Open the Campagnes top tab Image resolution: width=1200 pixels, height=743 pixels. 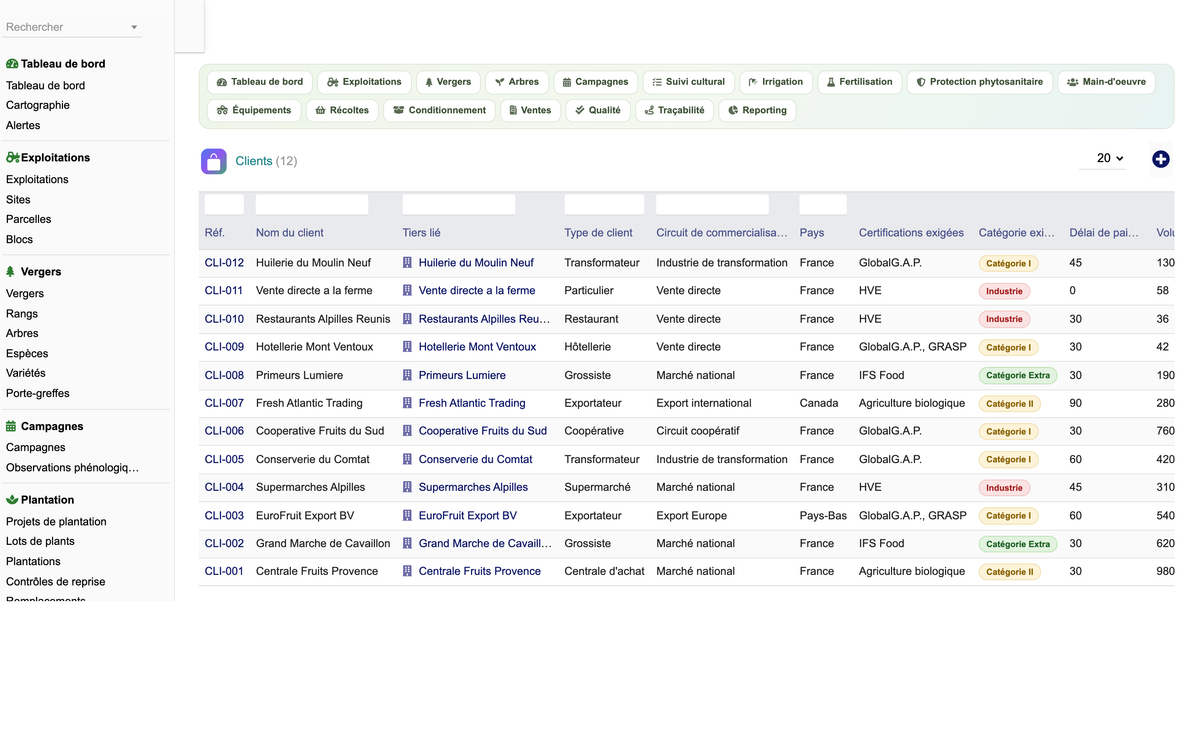pos(595,82)
